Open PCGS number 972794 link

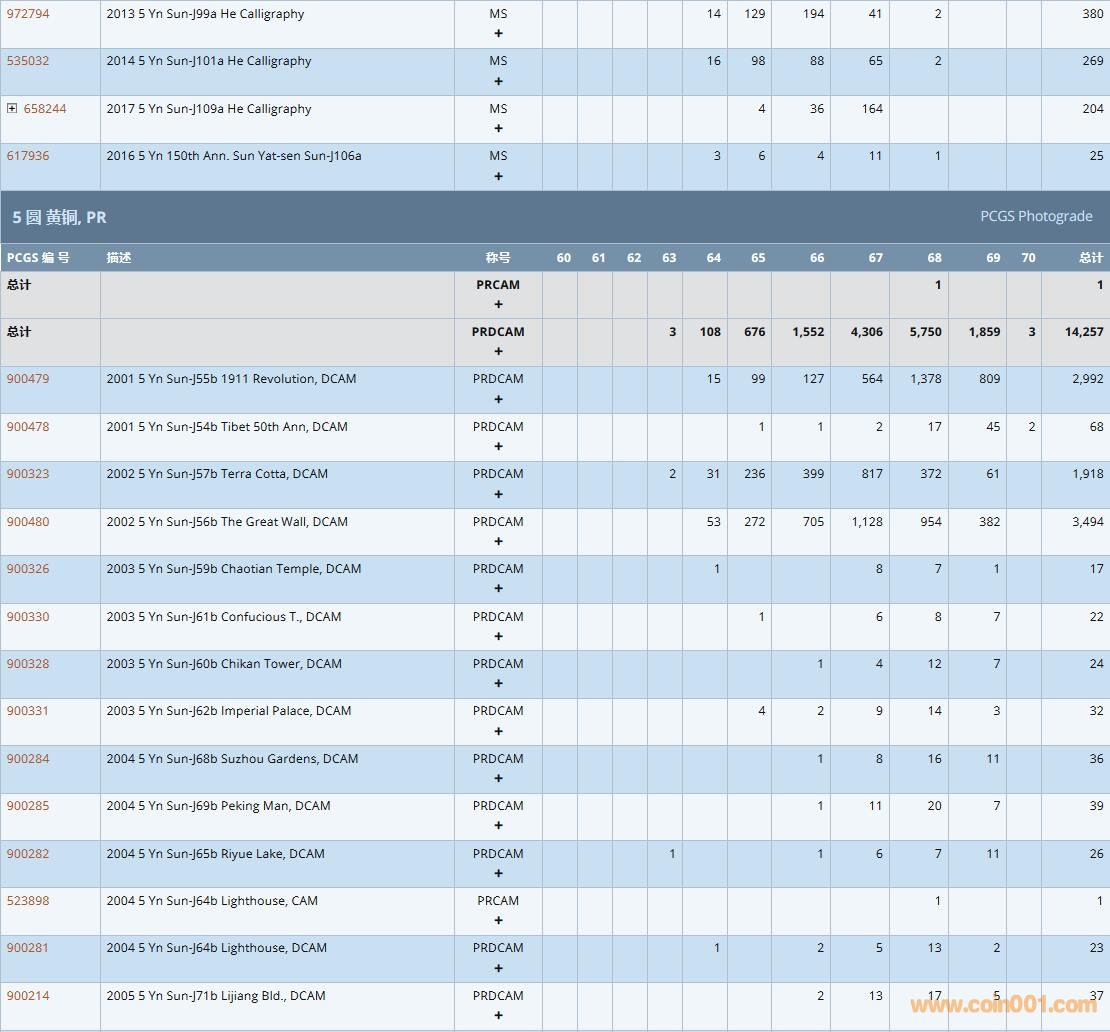[x=28, y=14]
